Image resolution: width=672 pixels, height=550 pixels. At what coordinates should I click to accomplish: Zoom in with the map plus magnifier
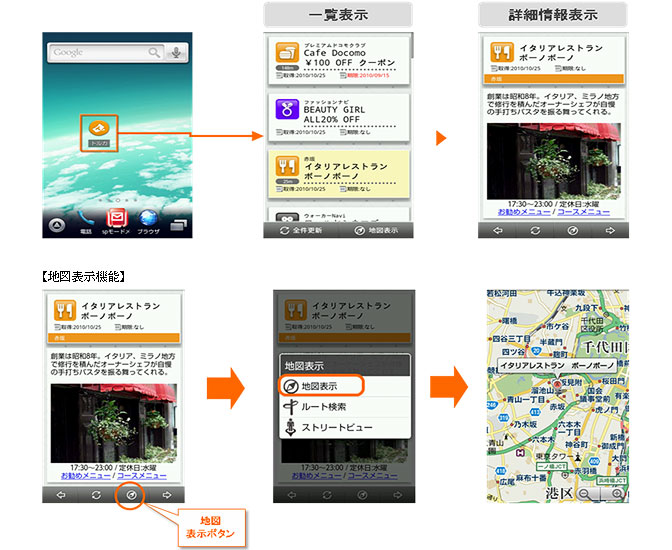(617, 494)
